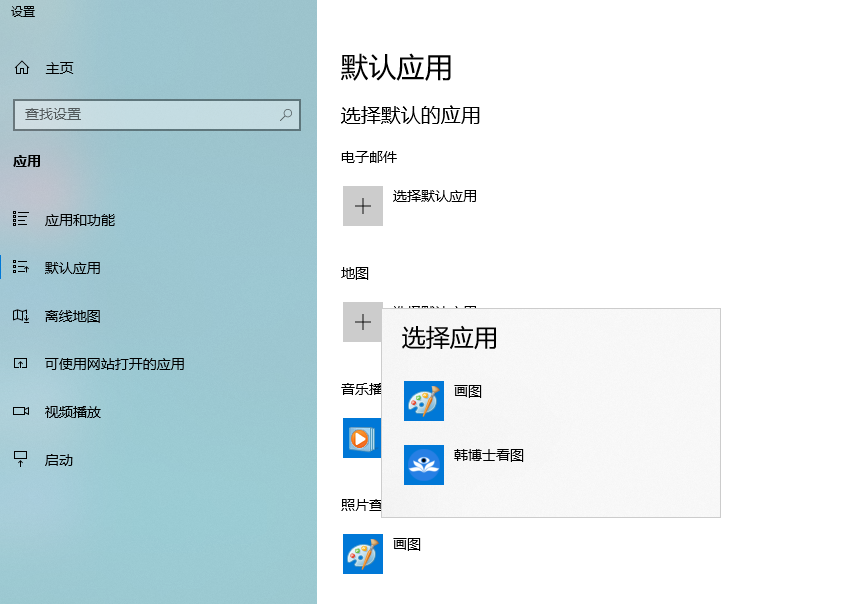Click the 画图 icon under photo viewer
The width and height of the screenshot is (866, 604).
(x=362, y=554)
